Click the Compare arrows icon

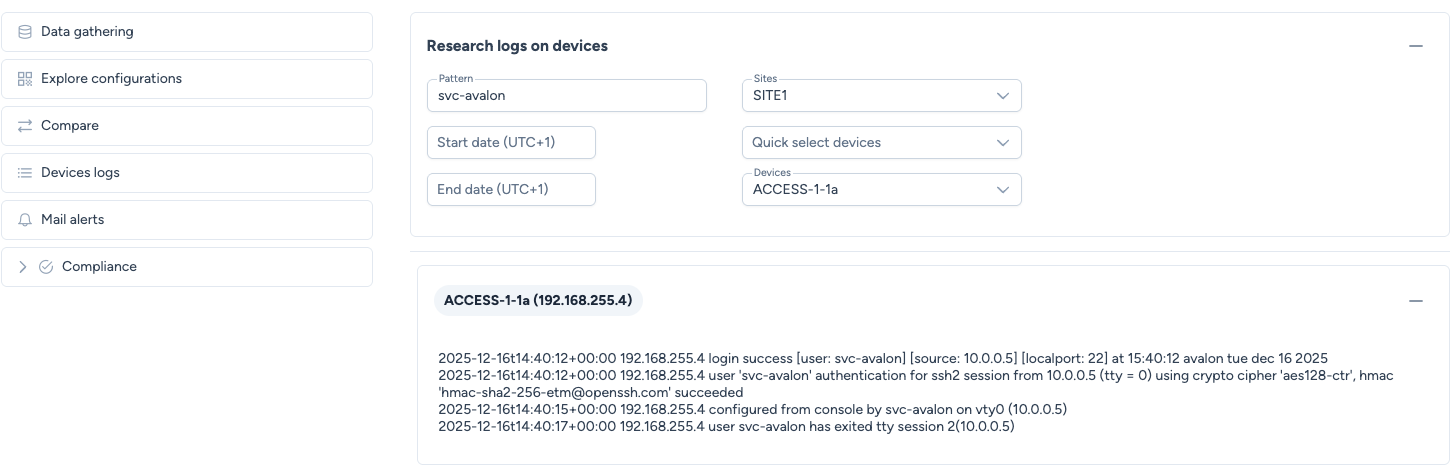point(25,126)
